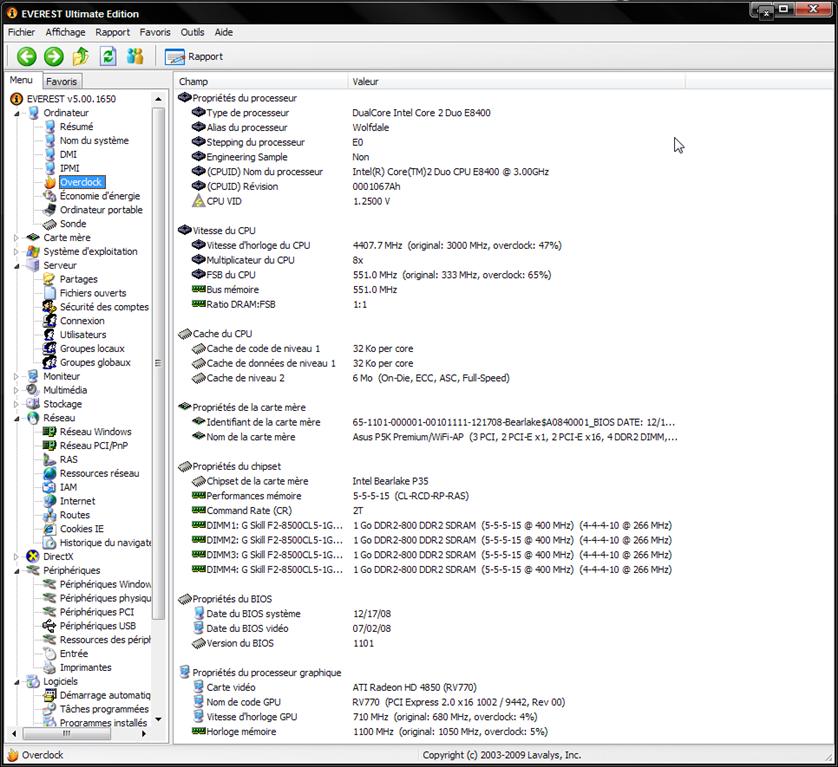Click the sidebar horizontal scroll right arrow
The width and height of the screenshot is (838, 767).
point(144,734)
